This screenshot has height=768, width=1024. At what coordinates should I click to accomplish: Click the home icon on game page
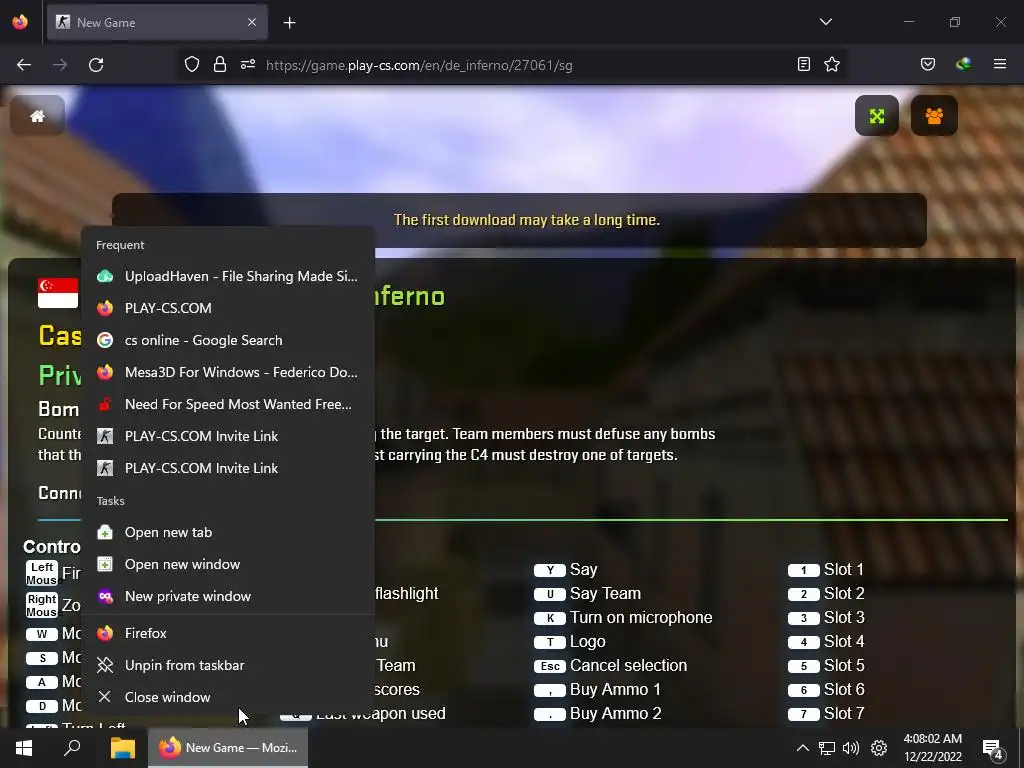click(x=37, y=116)
